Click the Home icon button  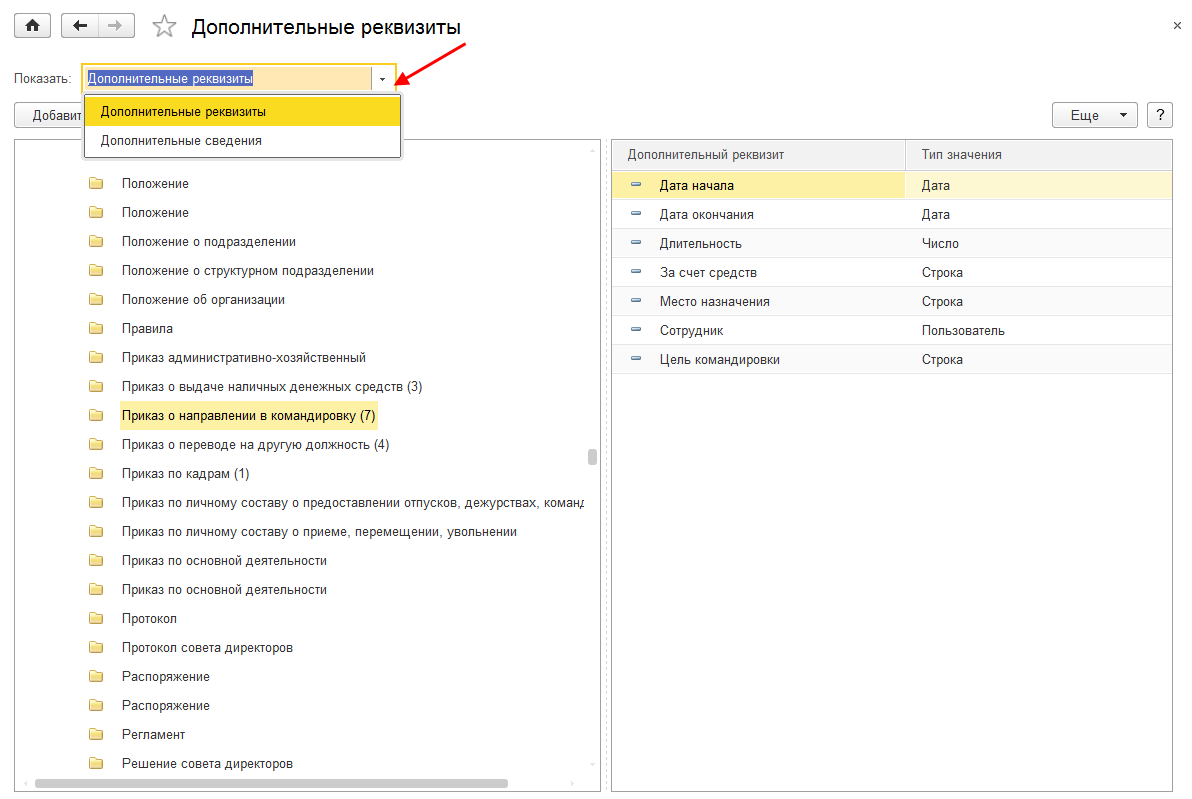pyautogui.click(x=31, y=26)
